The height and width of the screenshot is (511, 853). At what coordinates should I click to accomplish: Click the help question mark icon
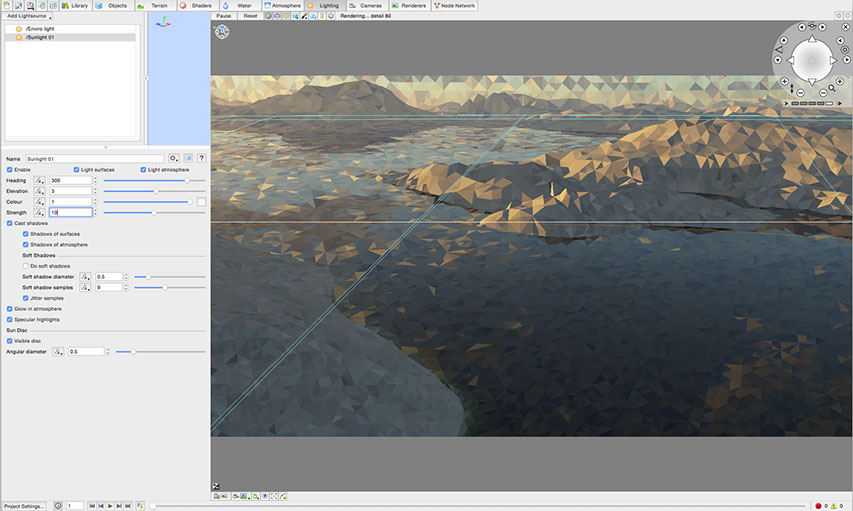pos(202,158)
